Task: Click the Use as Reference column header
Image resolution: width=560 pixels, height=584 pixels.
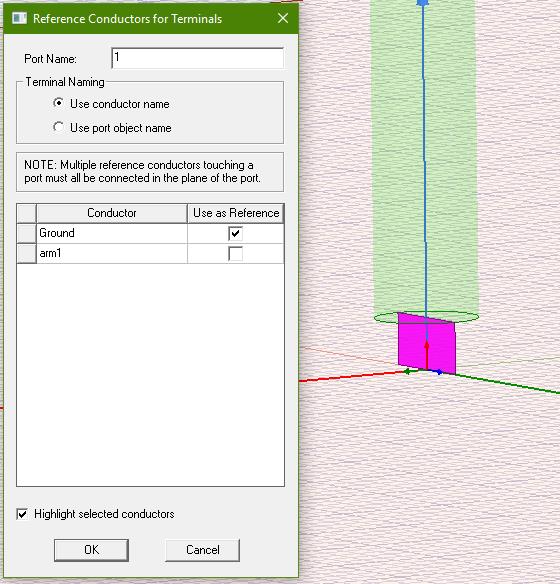Action: click(x=236, y=213)
